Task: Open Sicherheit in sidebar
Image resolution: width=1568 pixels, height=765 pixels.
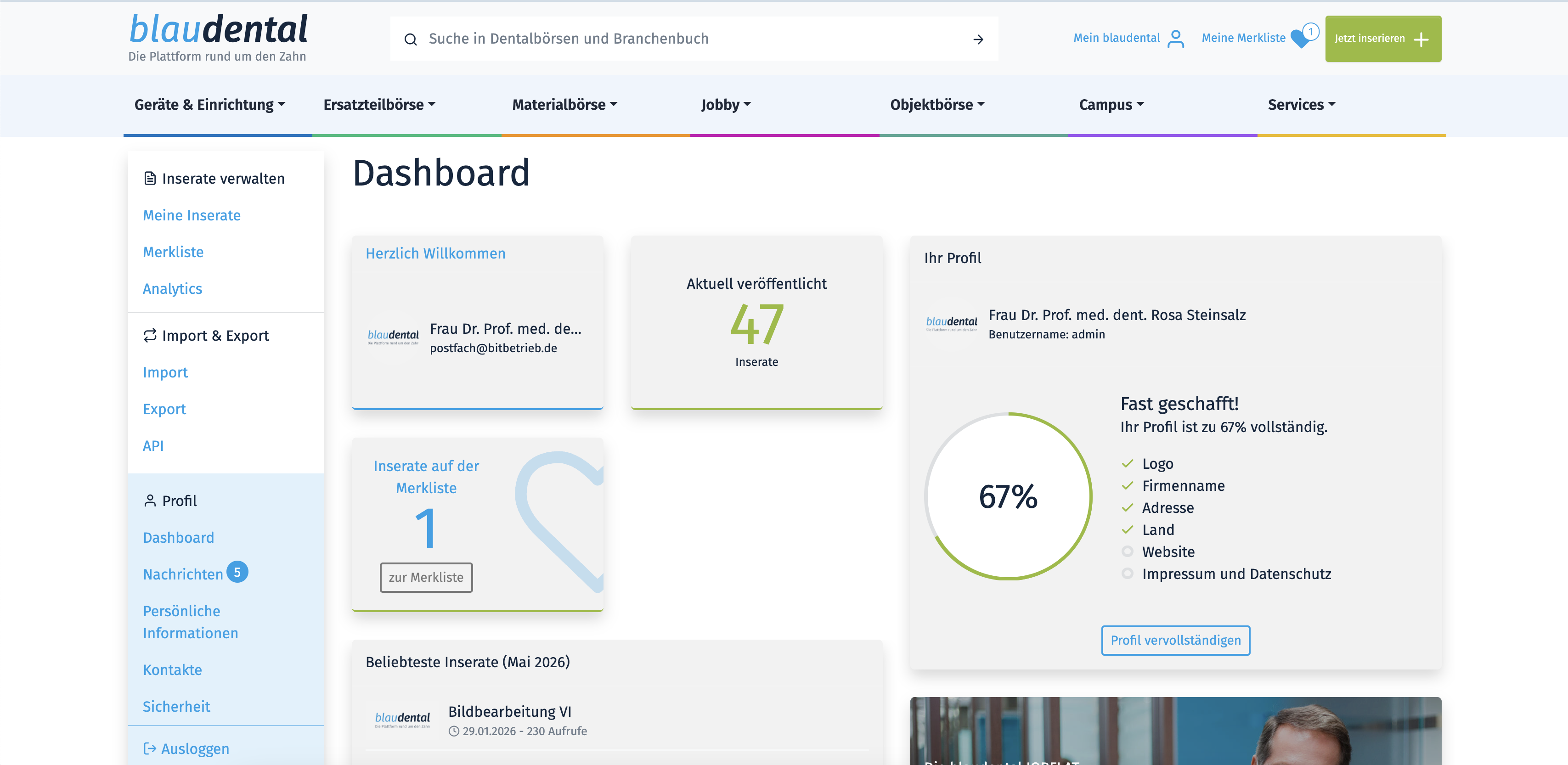Action: click(x=176, y=706)
